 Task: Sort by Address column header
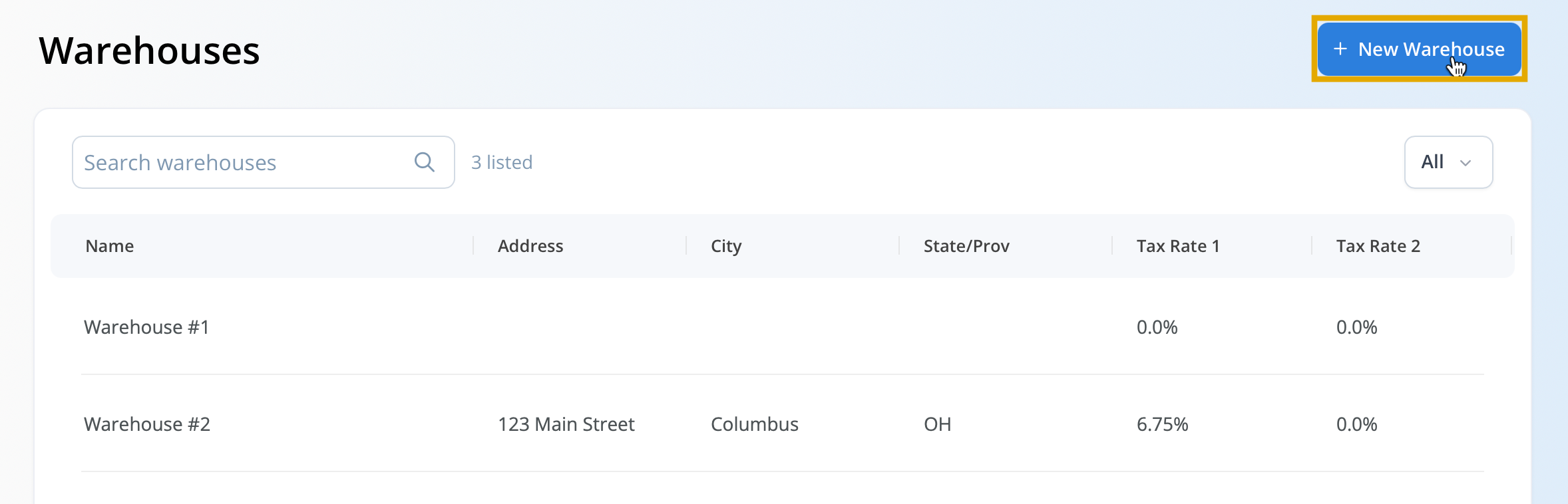point(530,246)
